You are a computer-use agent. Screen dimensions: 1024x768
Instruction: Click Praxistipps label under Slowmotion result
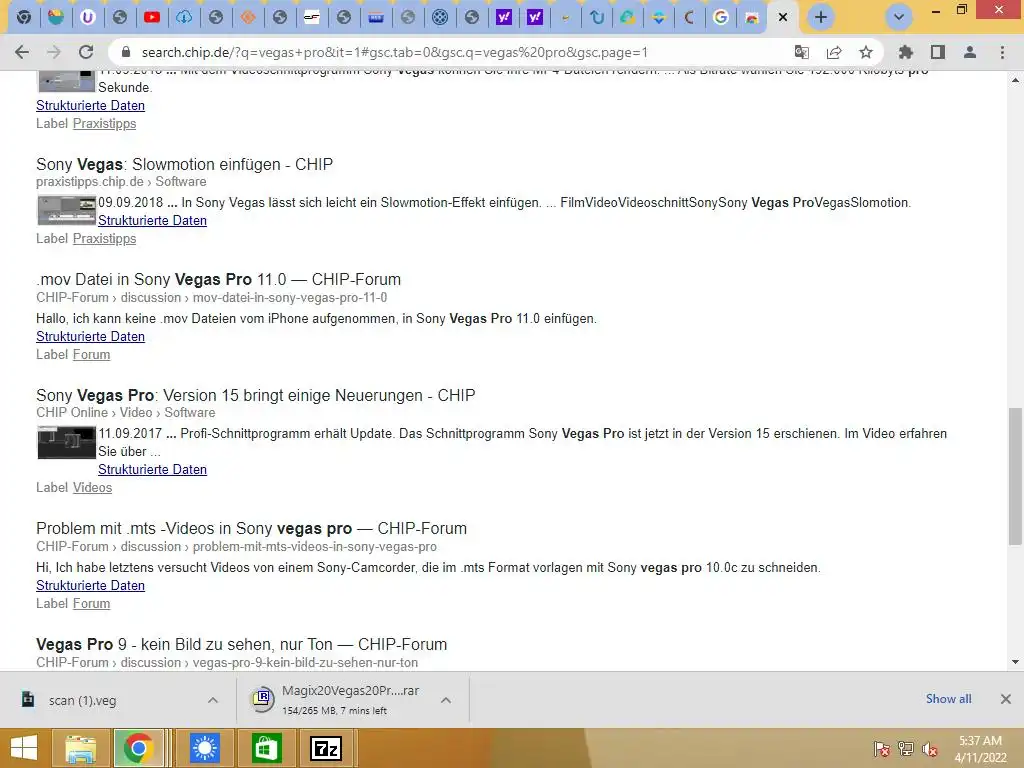104,238
